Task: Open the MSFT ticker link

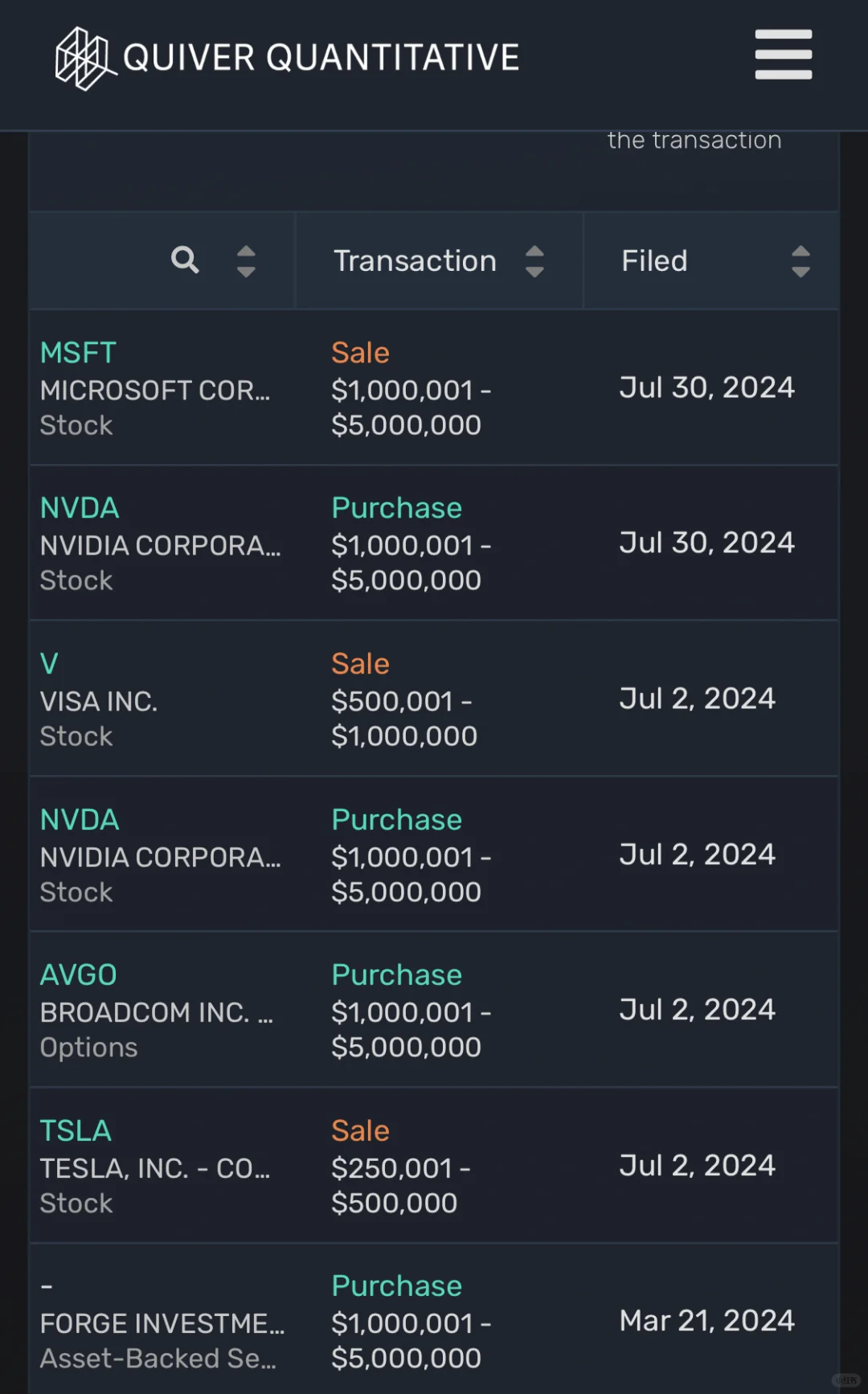Action: (78, 352)
